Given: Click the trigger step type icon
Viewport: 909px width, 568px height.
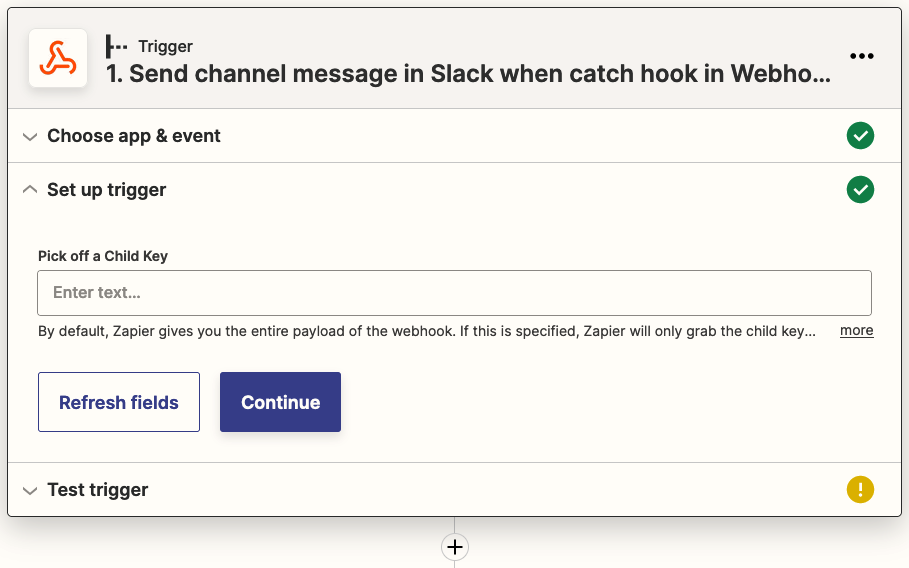Looking at the screenshot, I should click(118, 46).
